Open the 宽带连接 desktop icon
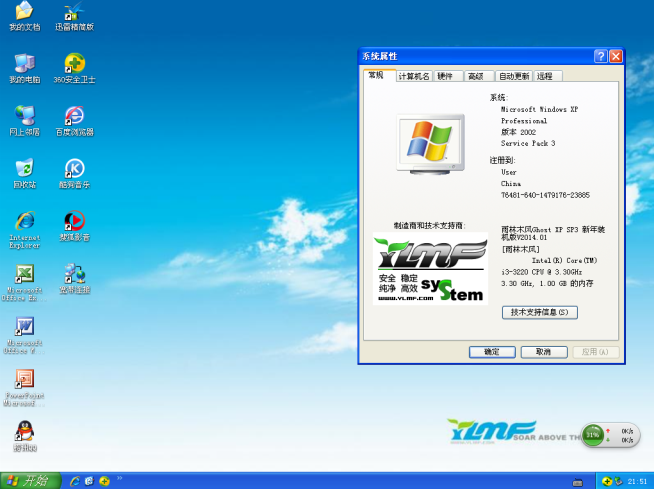 pyautogui.click(x=75, y=279)
